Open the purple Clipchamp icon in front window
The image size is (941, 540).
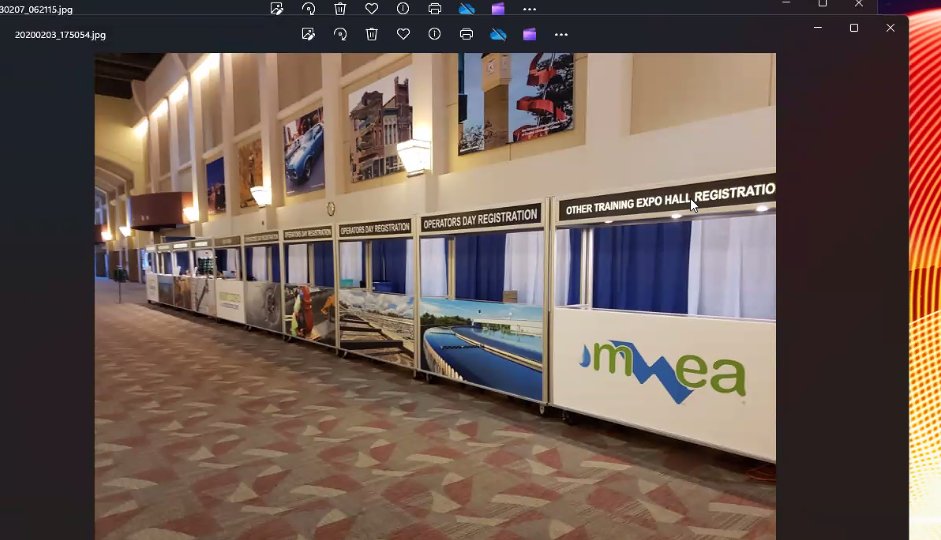(x=529, y=34)
